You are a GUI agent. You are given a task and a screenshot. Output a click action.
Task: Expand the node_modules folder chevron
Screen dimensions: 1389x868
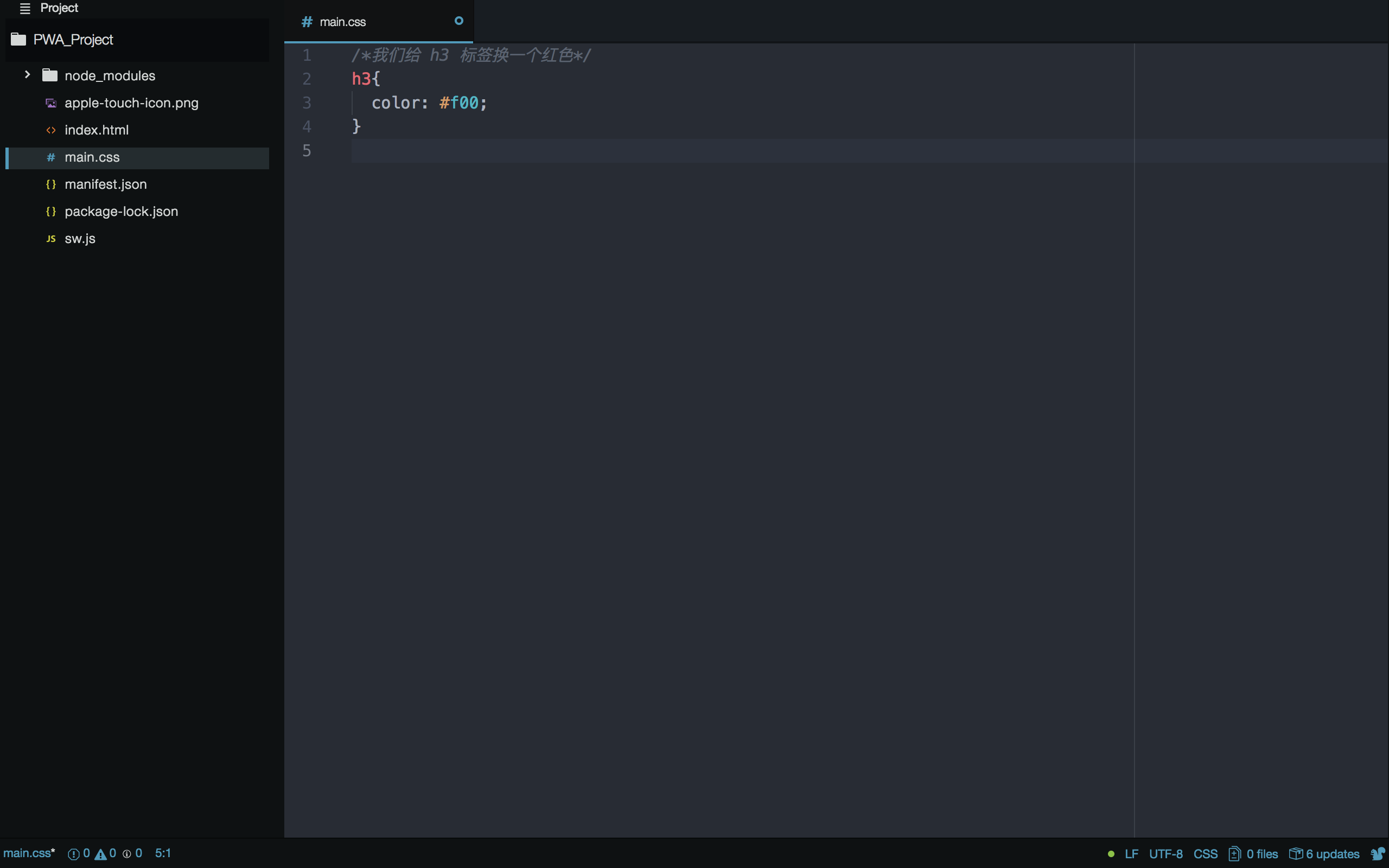[x=27, y=75]
